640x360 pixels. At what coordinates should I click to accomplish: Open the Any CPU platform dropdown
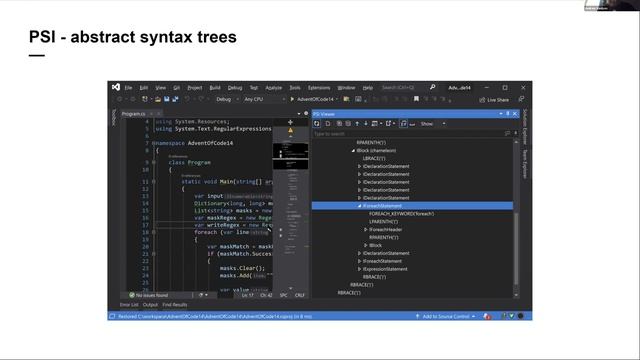(264, 99)
